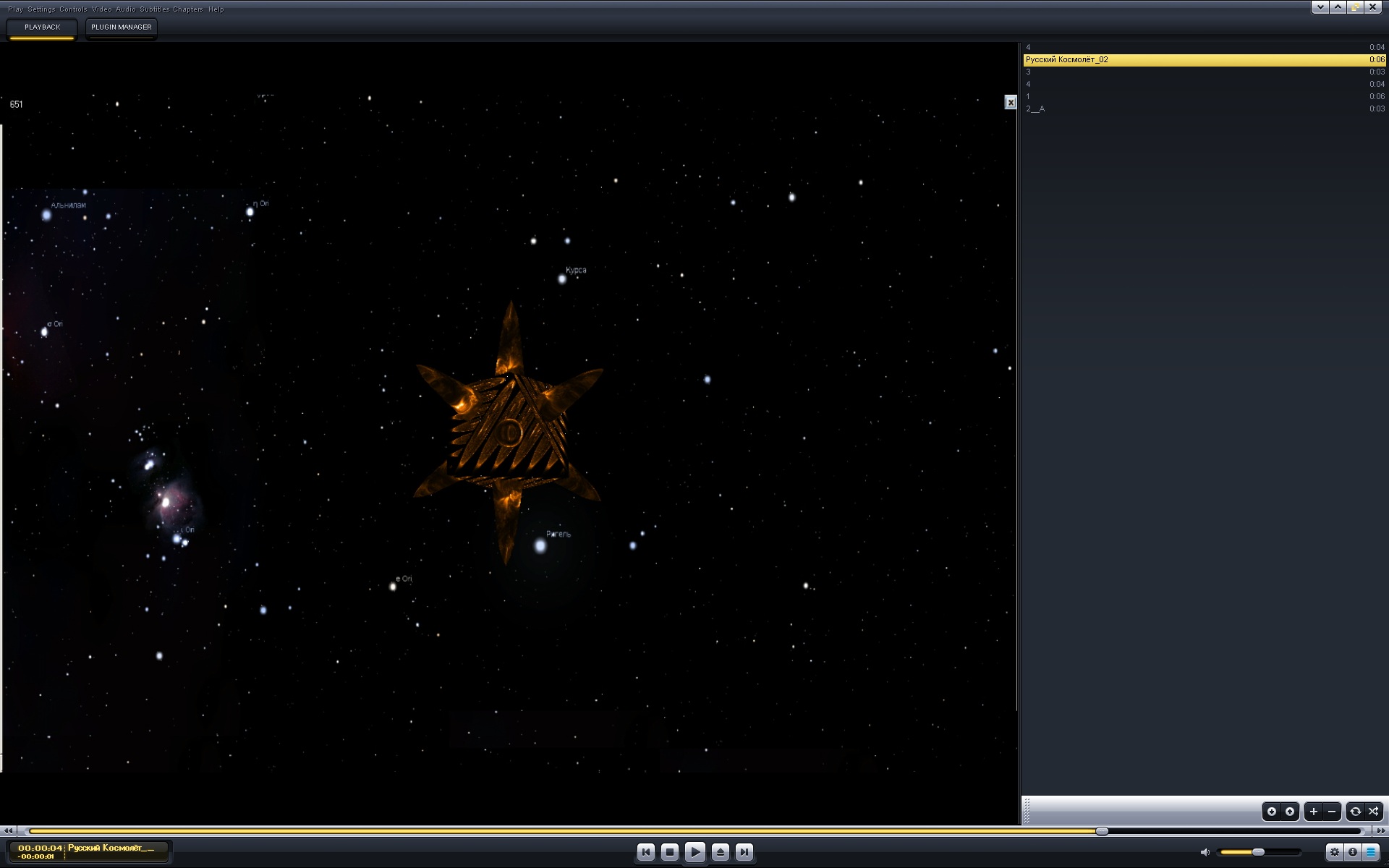Add a file to the playlist
The height and width of the screenshot is (868, 1389).
click(x=1314, y=812)
